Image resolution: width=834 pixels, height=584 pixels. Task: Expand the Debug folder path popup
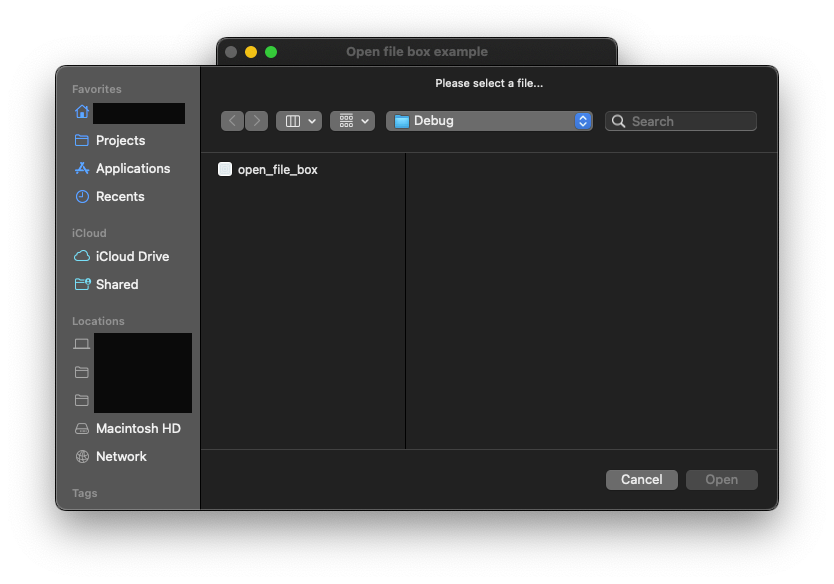pyautogui.click(x=489, y=121)
